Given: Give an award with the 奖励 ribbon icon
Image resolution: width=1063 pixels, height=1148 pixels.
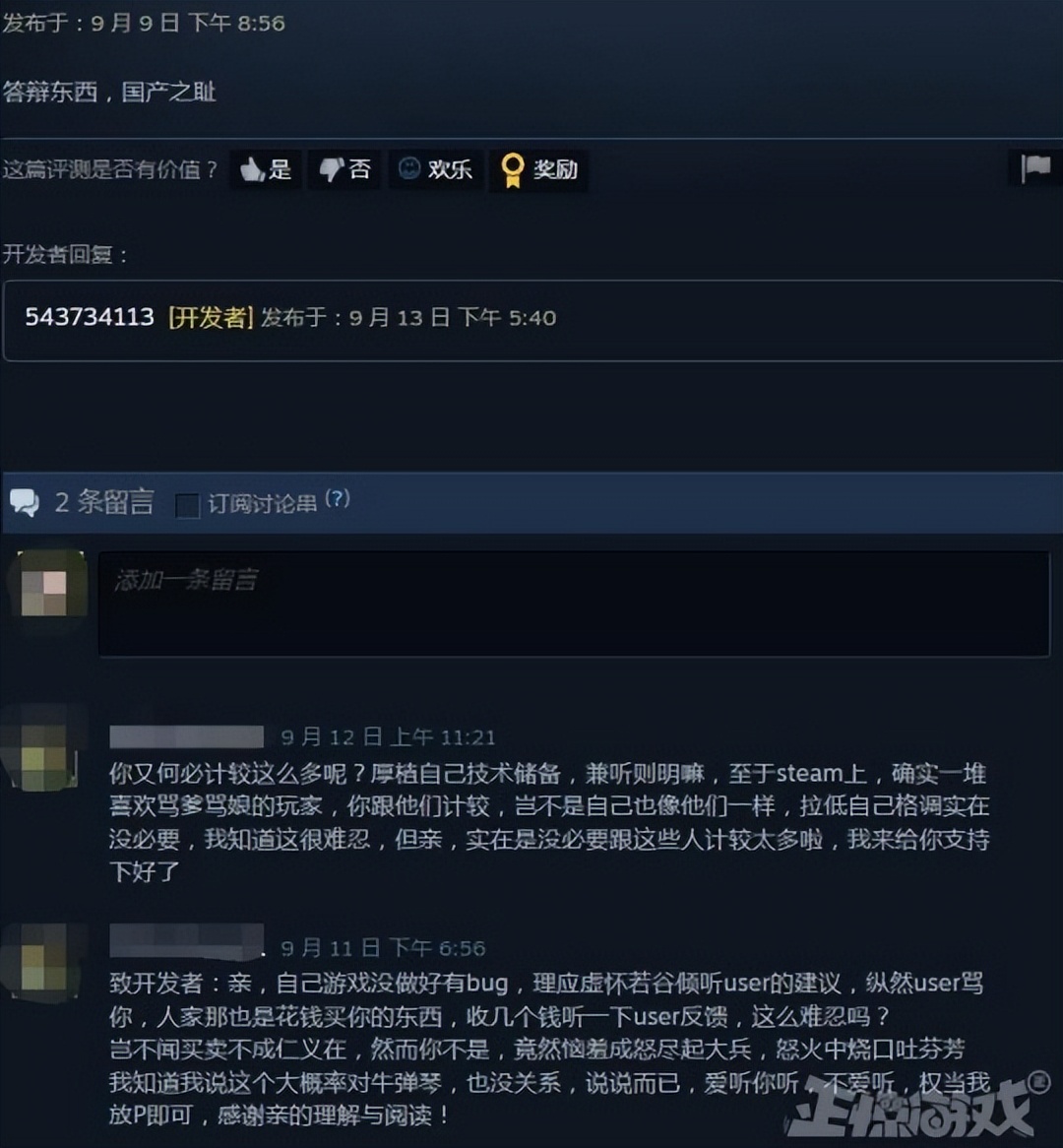Looking at the screenshot, I should (538, 170).
